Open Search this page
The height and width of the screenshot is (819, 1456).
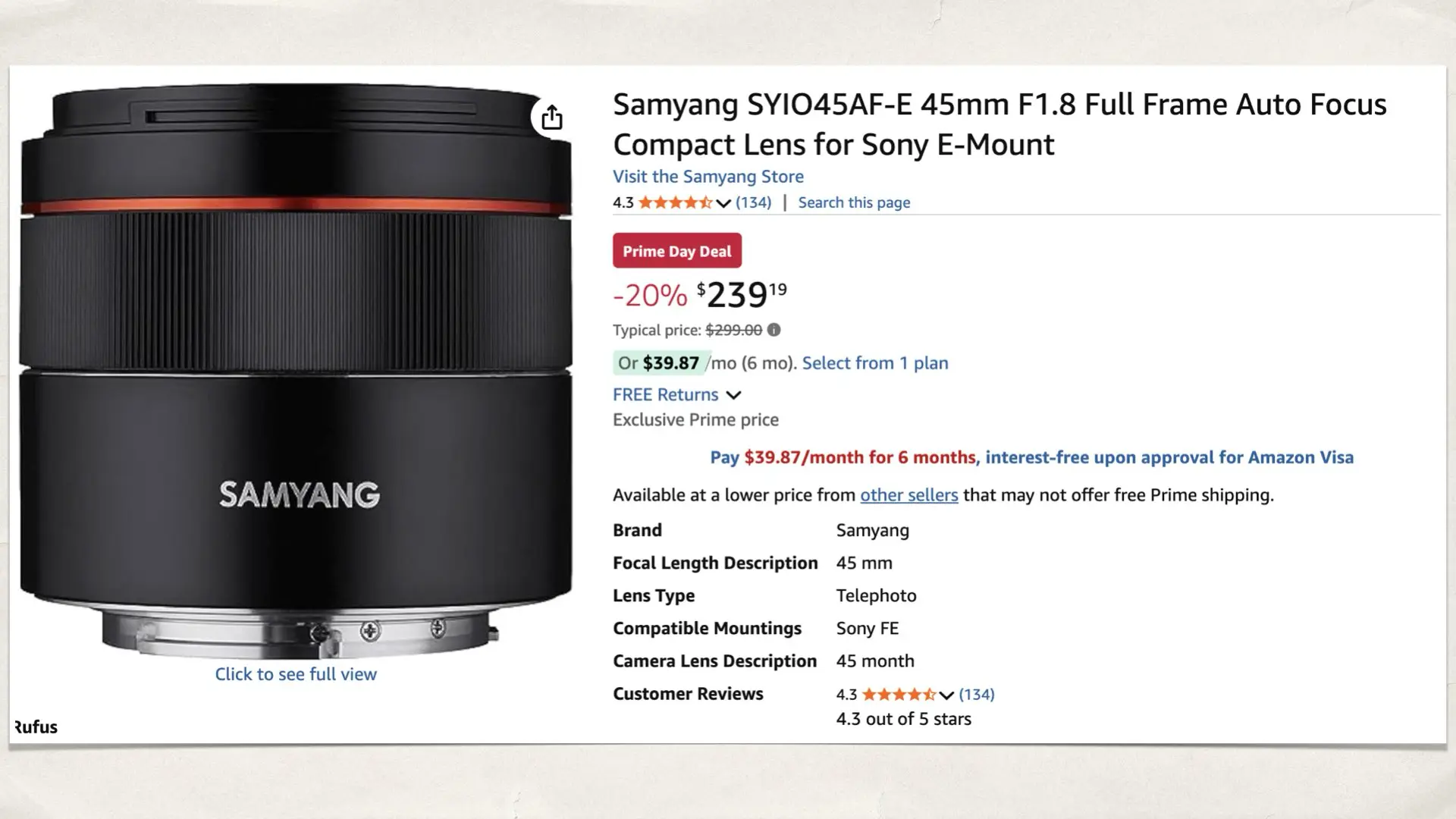854,202
